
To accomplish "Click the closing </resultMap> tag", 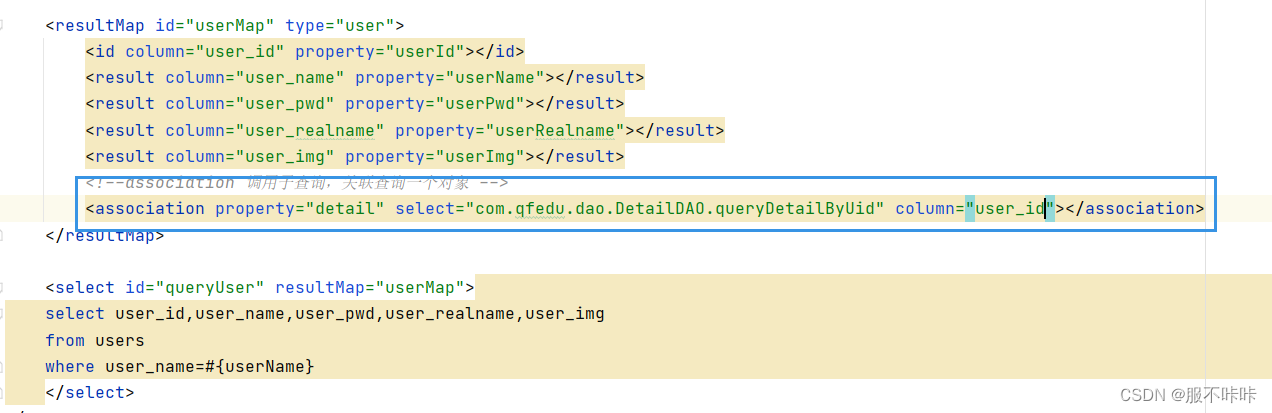I will [x=105, y=236].
